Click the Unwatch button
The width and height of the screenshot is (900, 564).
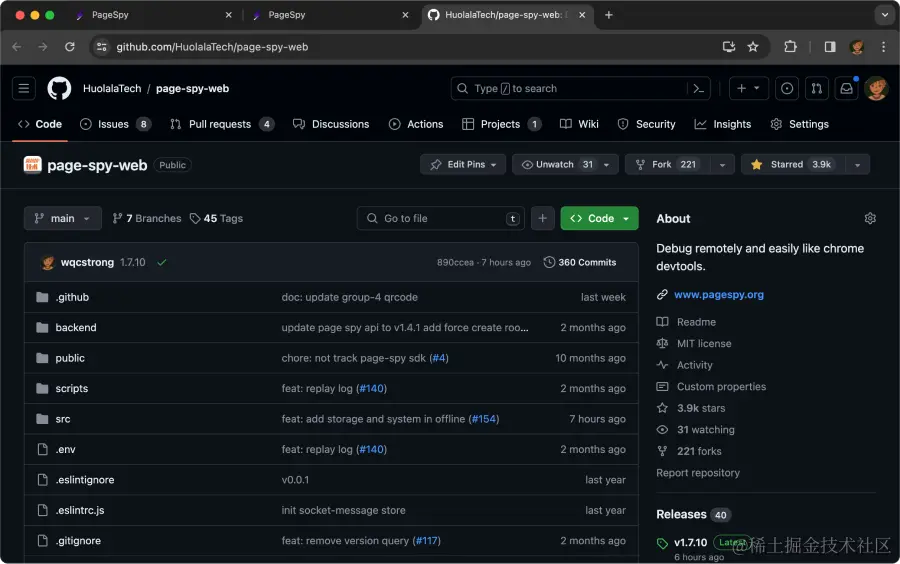coord(565,165)
